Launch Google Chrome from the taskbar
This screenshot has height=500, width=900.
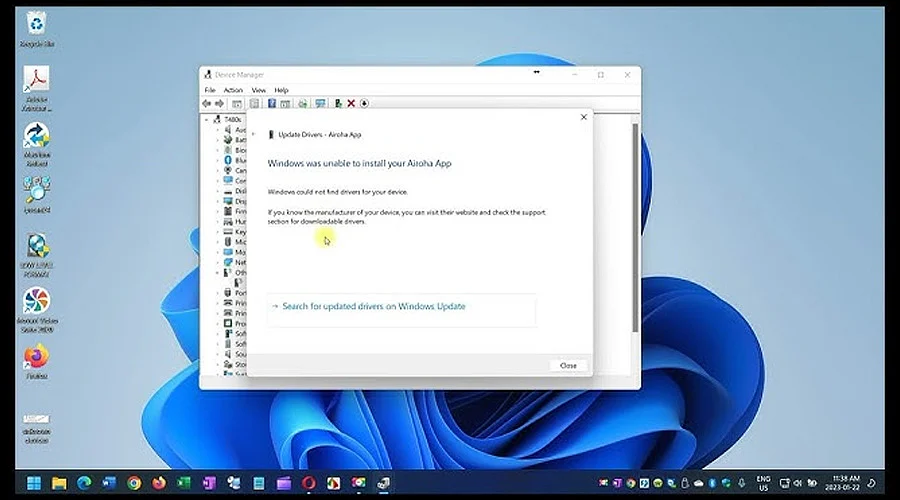tap(134, 483)
